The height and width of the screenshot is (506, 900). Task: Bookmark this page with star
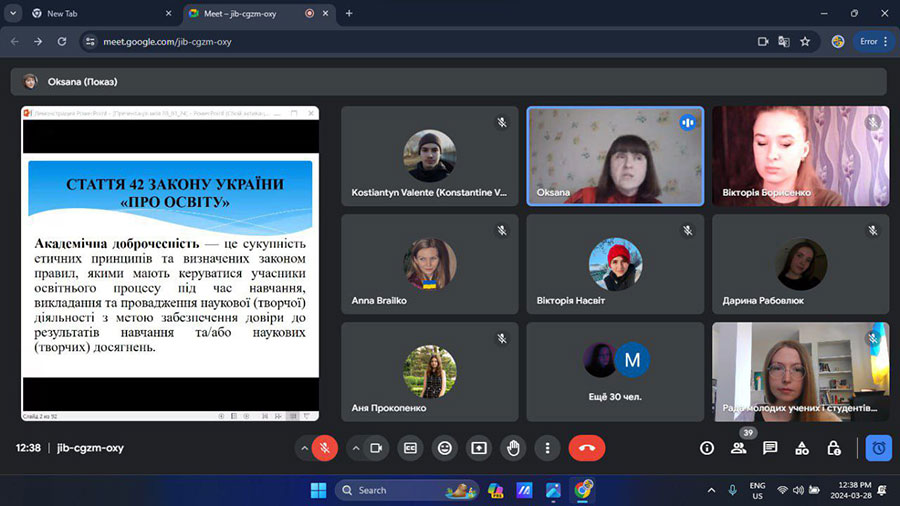805,41
